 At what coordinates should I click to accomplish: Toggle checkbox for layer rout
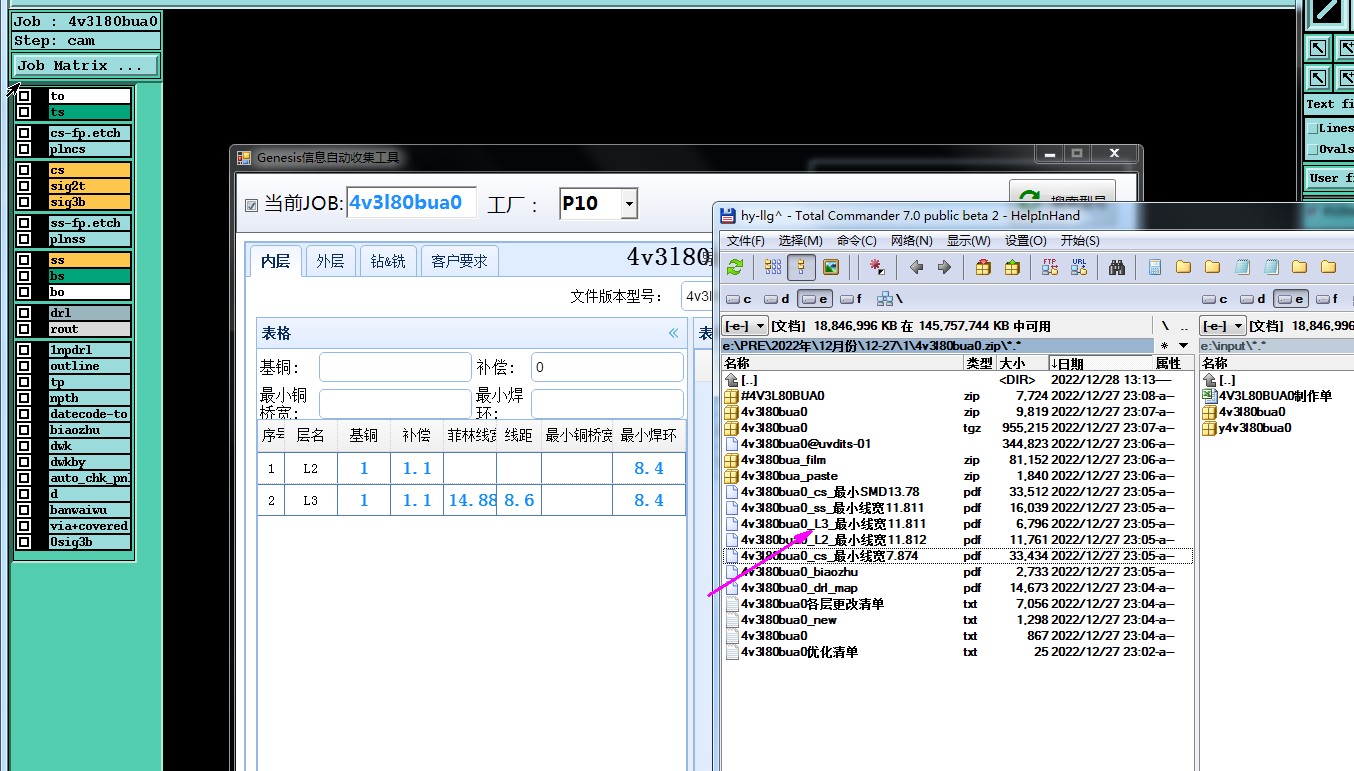[25, 329]
